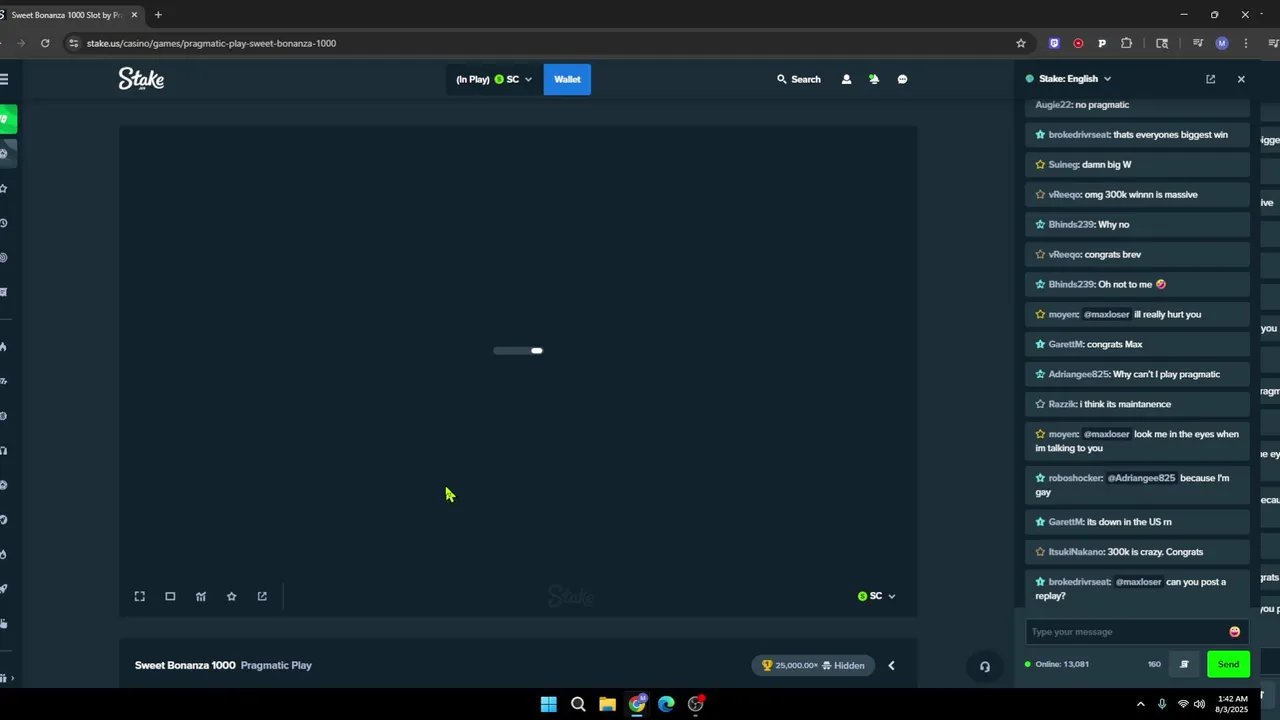Open the Windows Start menu
Image resolution: width=1280 pixels, height=720 pixels.
pos(549,704)
